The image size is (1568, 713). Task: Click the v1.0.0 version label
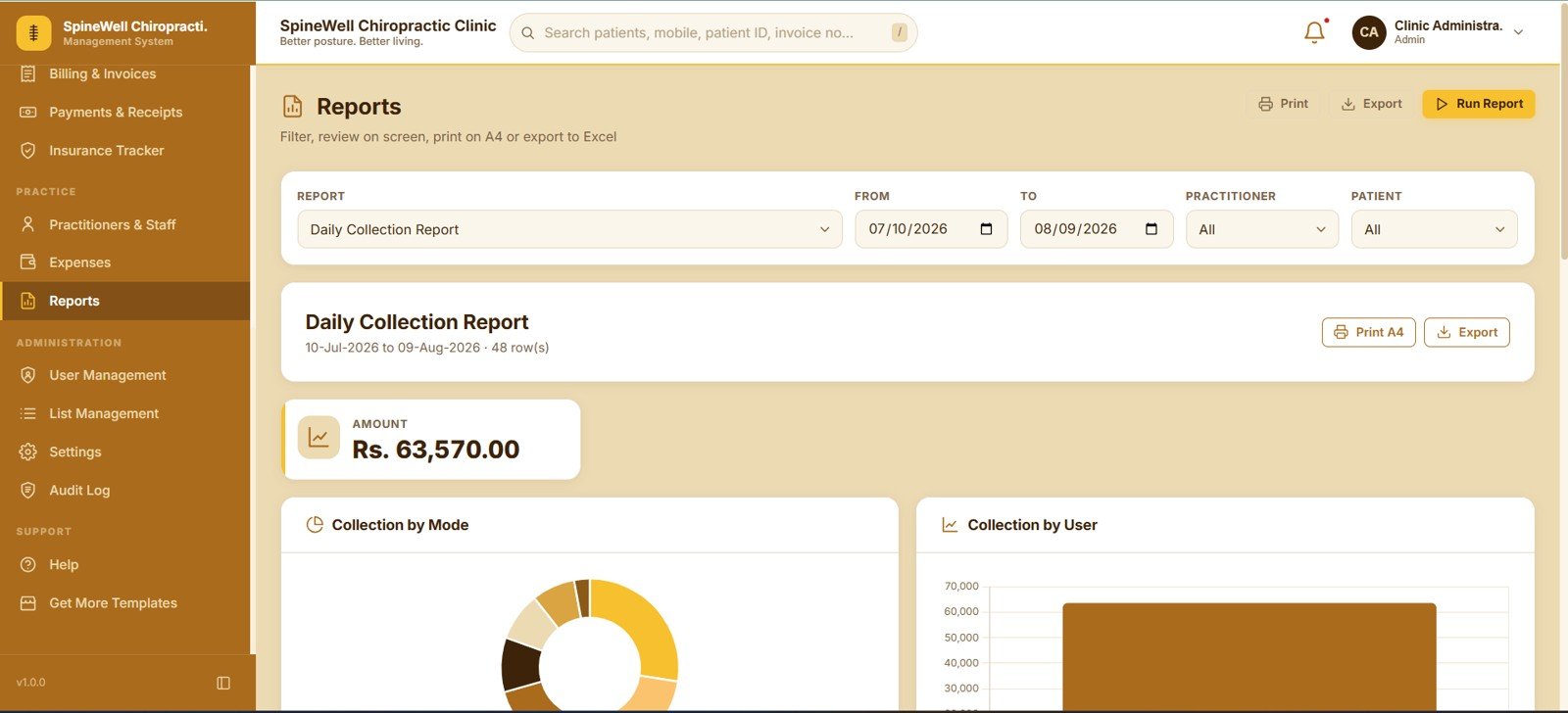[30, 683]
